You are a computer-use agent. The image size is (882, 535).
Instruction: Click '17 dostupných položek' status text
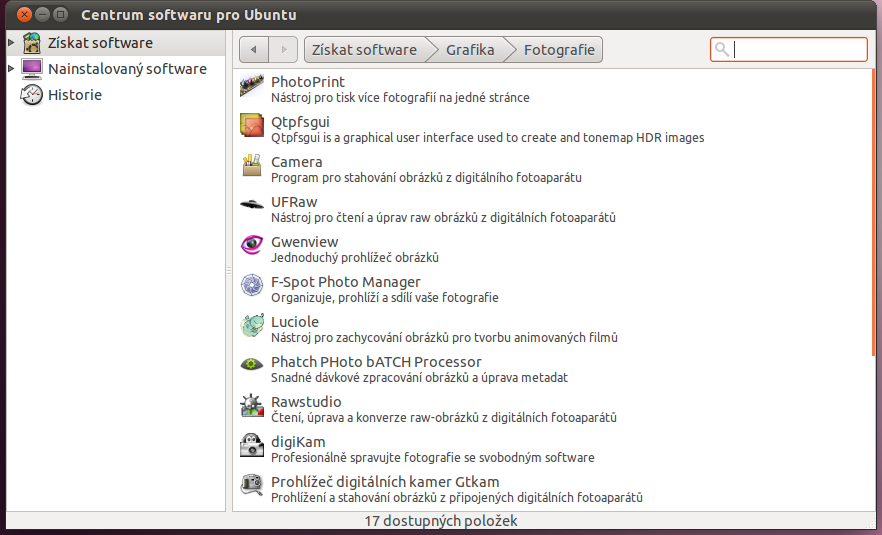[x=441, y=521]
